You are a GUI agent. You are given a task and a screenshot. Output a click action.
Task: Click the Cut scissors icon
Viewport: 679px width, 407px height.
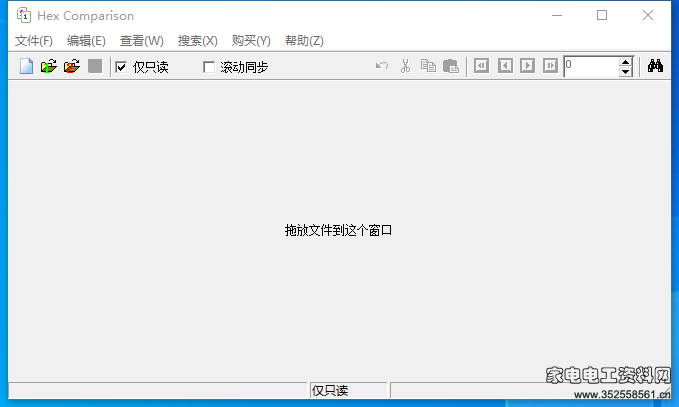(x=405, y=66)
